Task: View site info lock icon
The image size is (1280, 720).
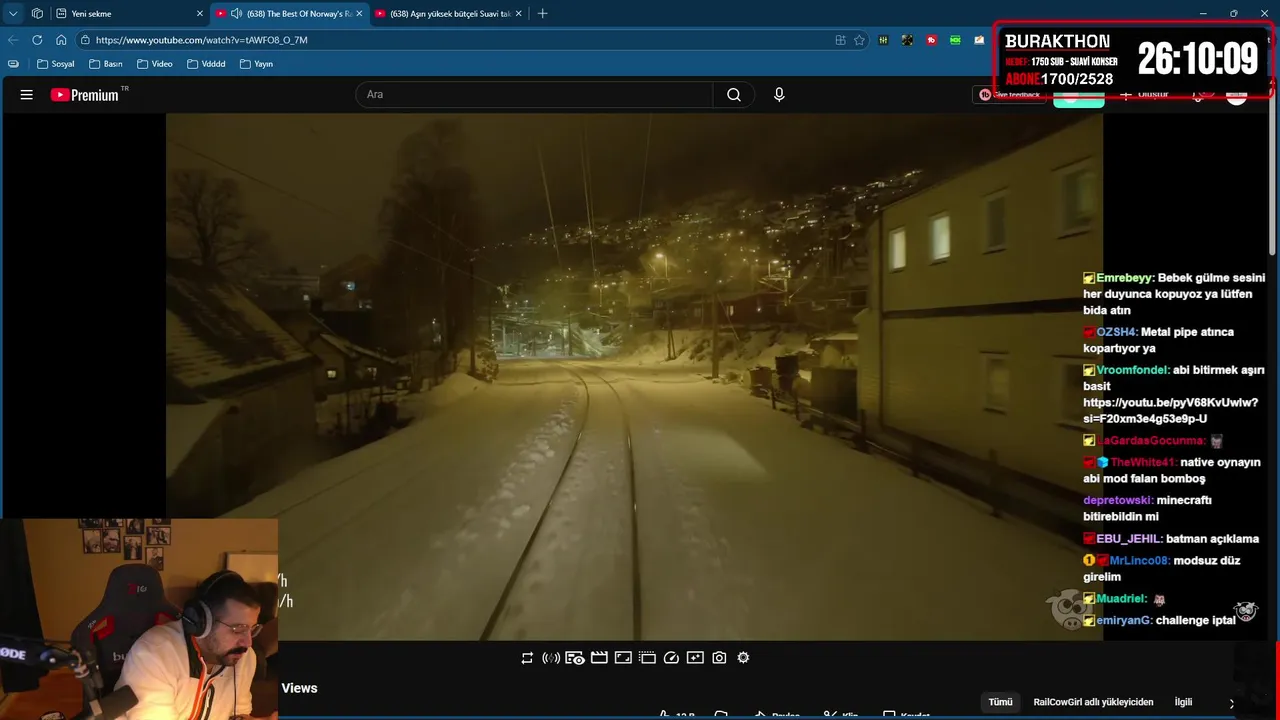Action: 86,40
